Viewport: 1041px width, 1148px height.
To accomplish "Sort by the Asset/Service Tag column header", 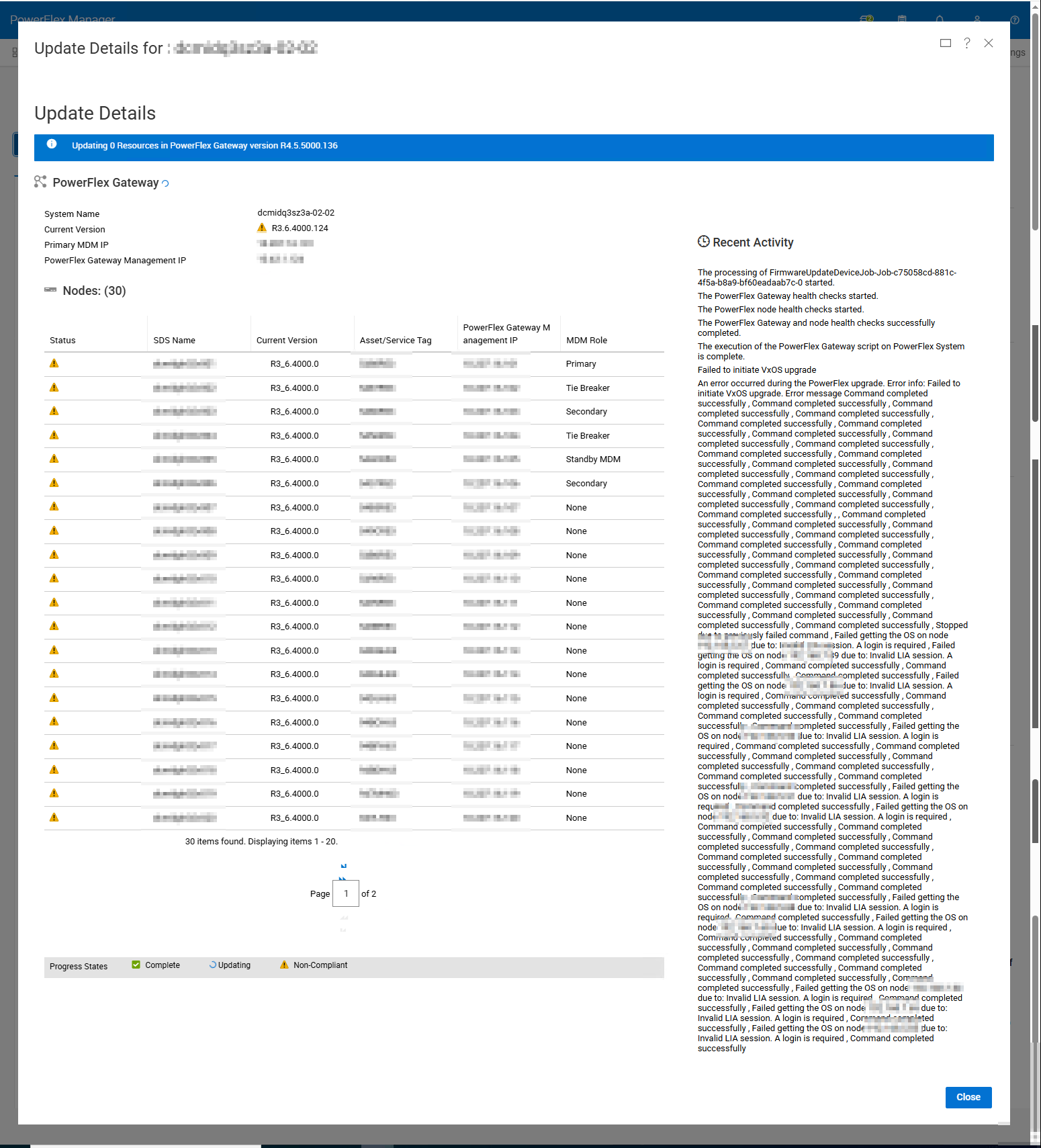I will click(396, 341).
